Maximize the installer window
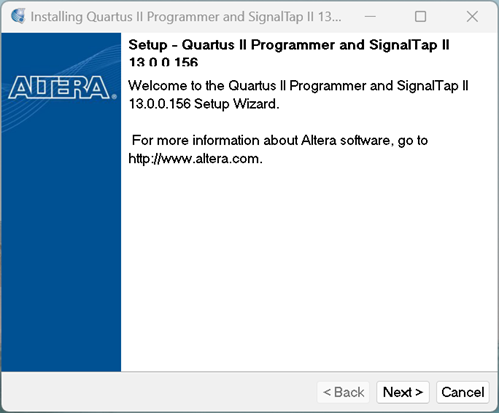Viewport: 499px width, 413px height. click(x=420, y=16)
